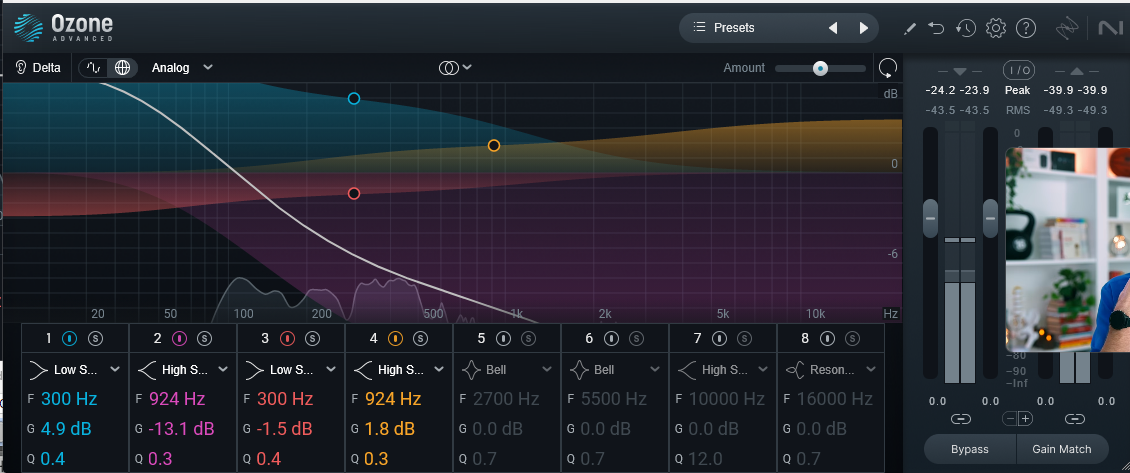Click band 2 gain value -13.1 dB
The height and width of the screenshot is (473, 1130).
point(182,429)
